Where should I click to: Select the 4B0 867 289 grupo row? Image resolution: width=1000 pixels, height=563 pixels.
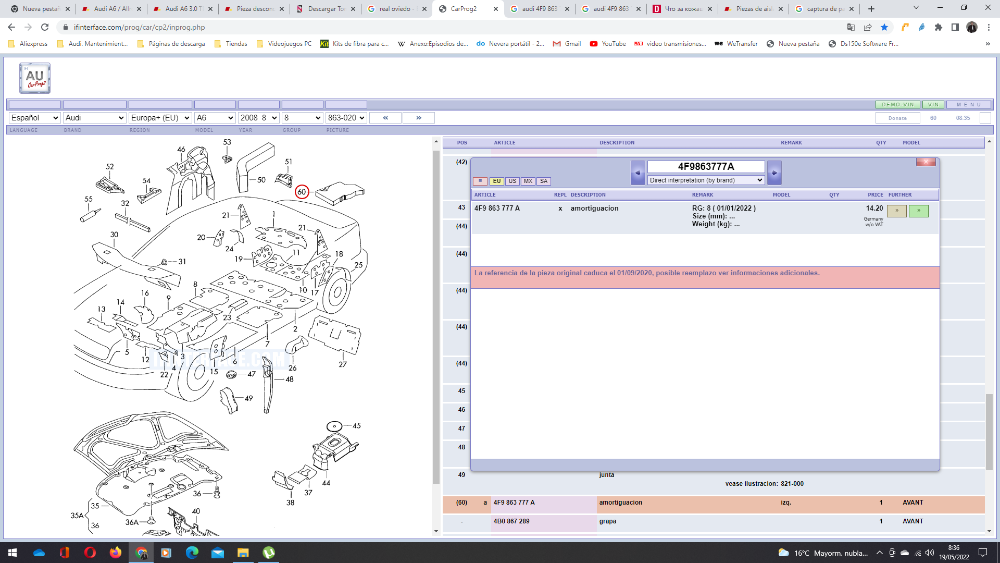(x=714, y=522)
